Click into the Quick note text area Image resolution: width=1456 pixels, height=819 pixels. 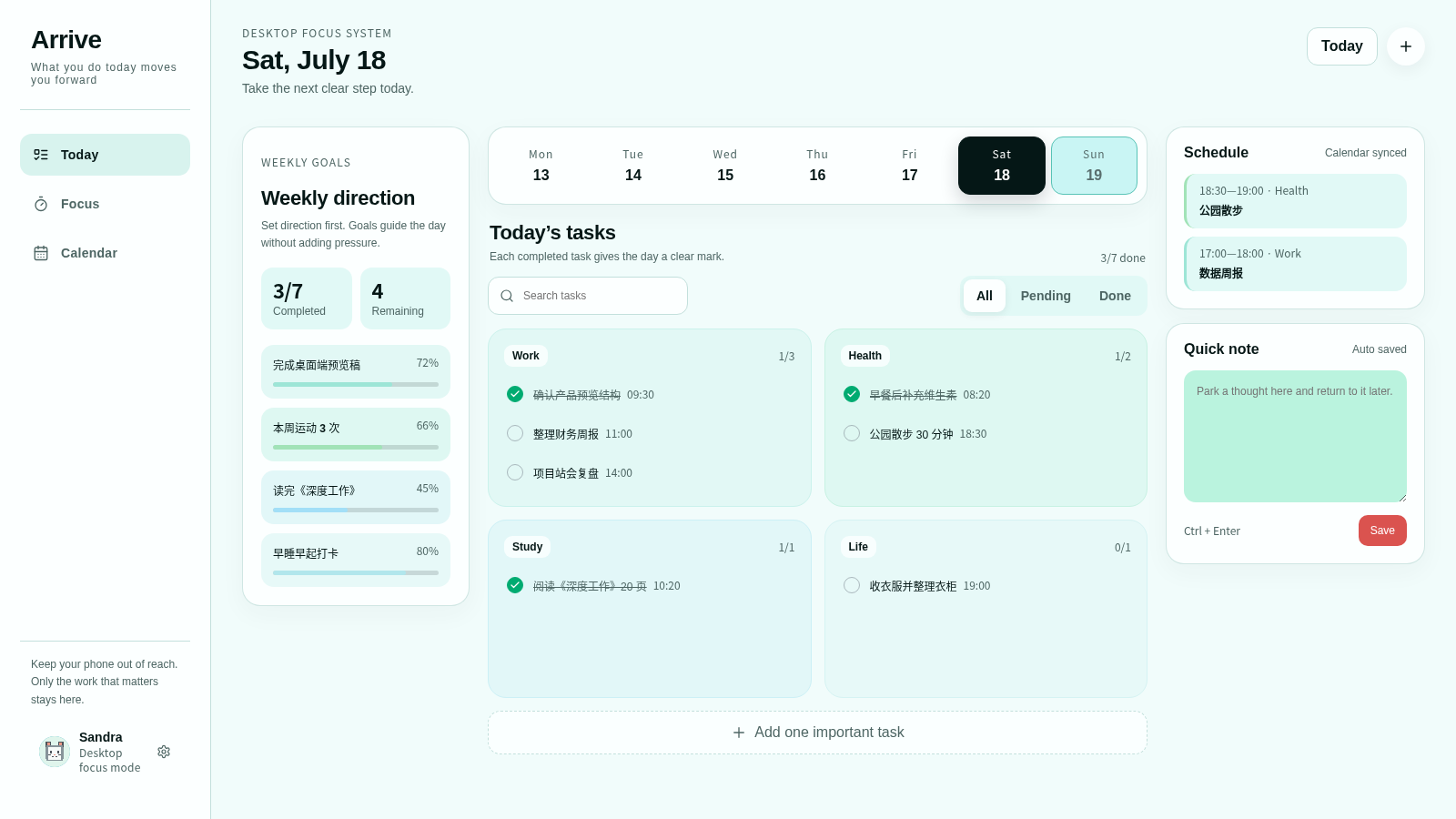point(1295,436)
